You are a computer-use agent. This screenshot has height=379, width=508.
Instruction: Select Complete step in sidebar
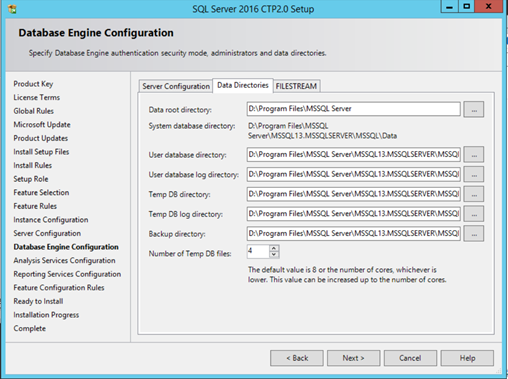point(30,328)
